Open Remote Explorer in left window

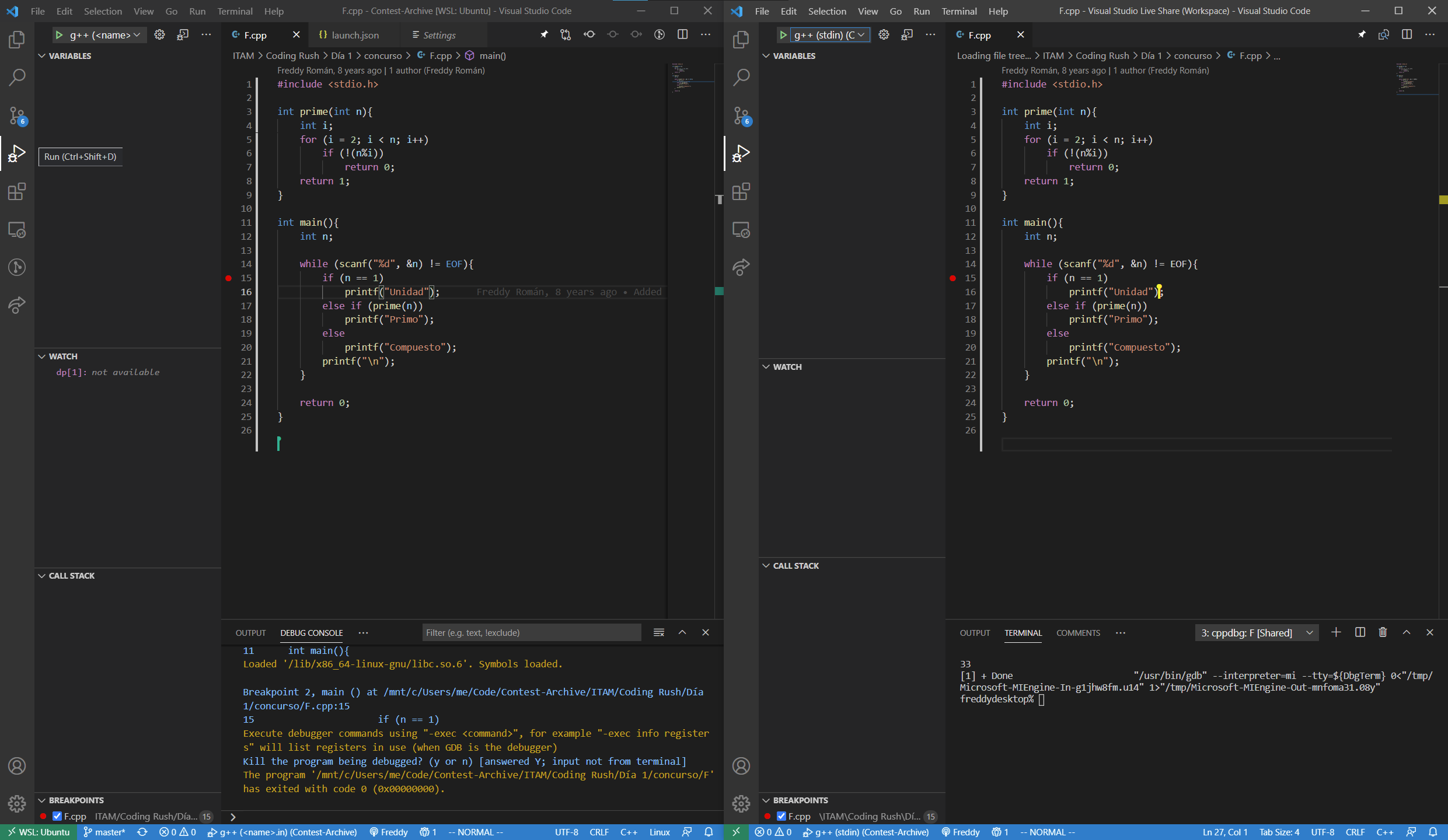[17, 230]
